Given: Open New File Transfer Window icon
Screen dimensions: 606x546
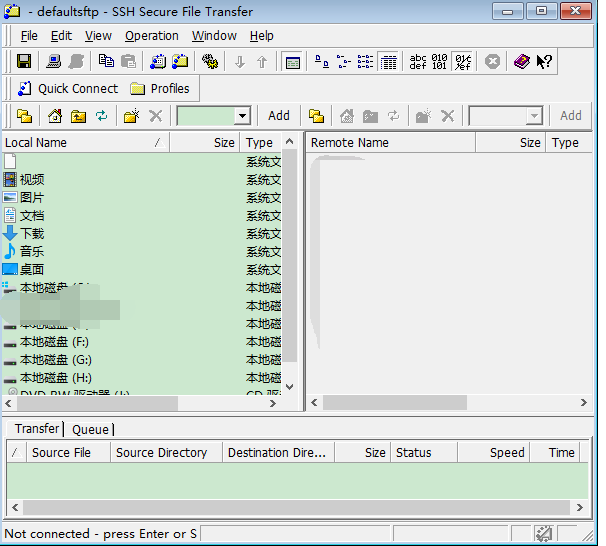Looking at the screenshot, I should [180, 61].
